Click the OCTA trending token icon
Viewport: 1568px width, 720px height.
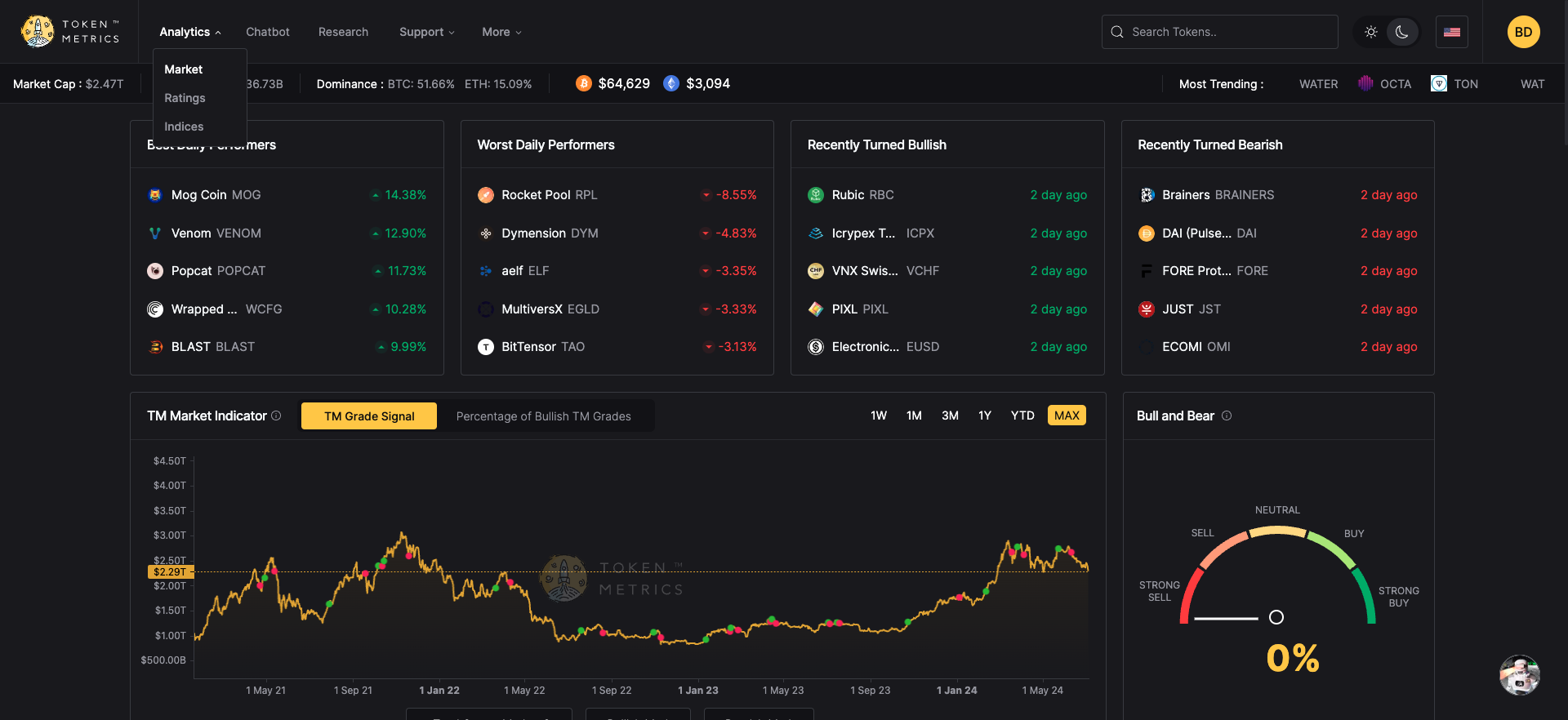click(x=1365, y=83)
